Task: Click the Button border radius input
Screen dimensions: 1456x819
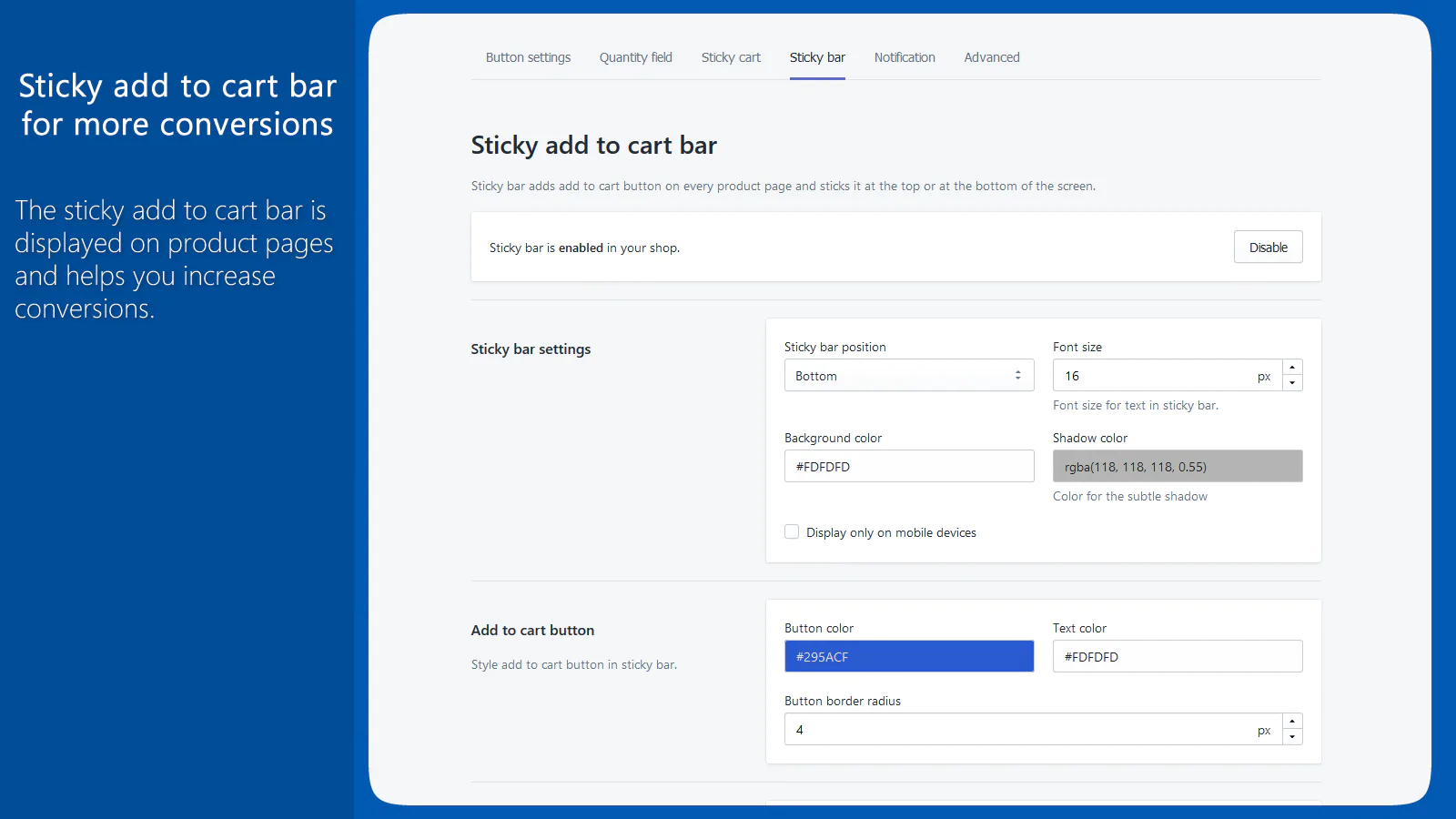Action: pyautogui.click(x=1033, y=730)
